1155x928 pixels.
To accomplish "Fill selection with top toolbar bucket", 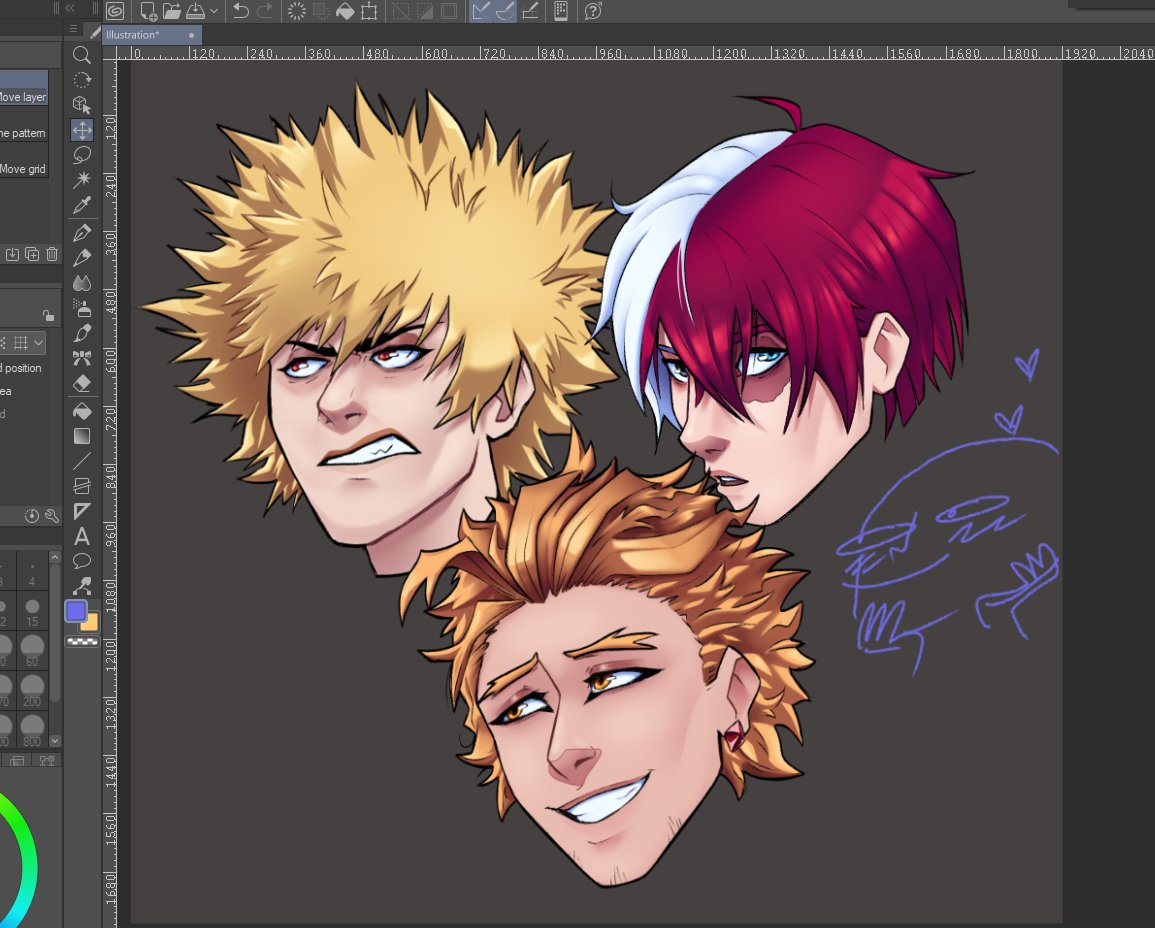I will (345, 11).
